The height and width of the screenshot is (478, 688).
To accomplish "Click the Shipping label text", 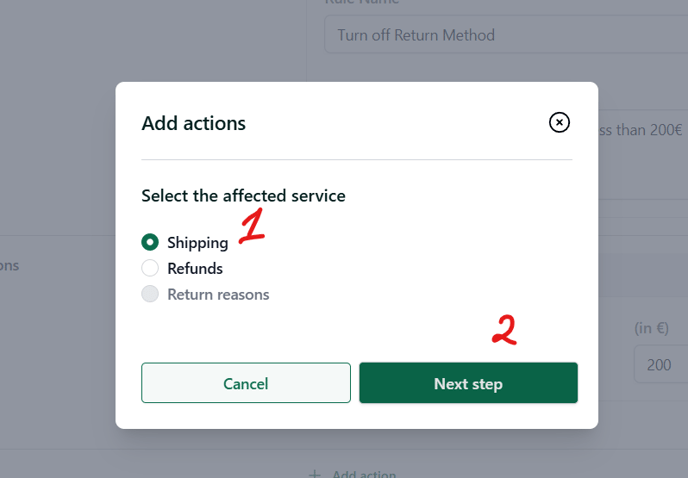I will [197, 243].
